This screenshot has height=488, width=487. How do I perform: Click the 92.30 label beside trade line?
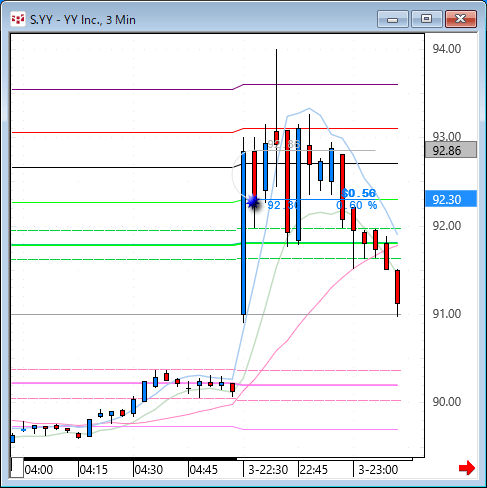click(283, 205)
